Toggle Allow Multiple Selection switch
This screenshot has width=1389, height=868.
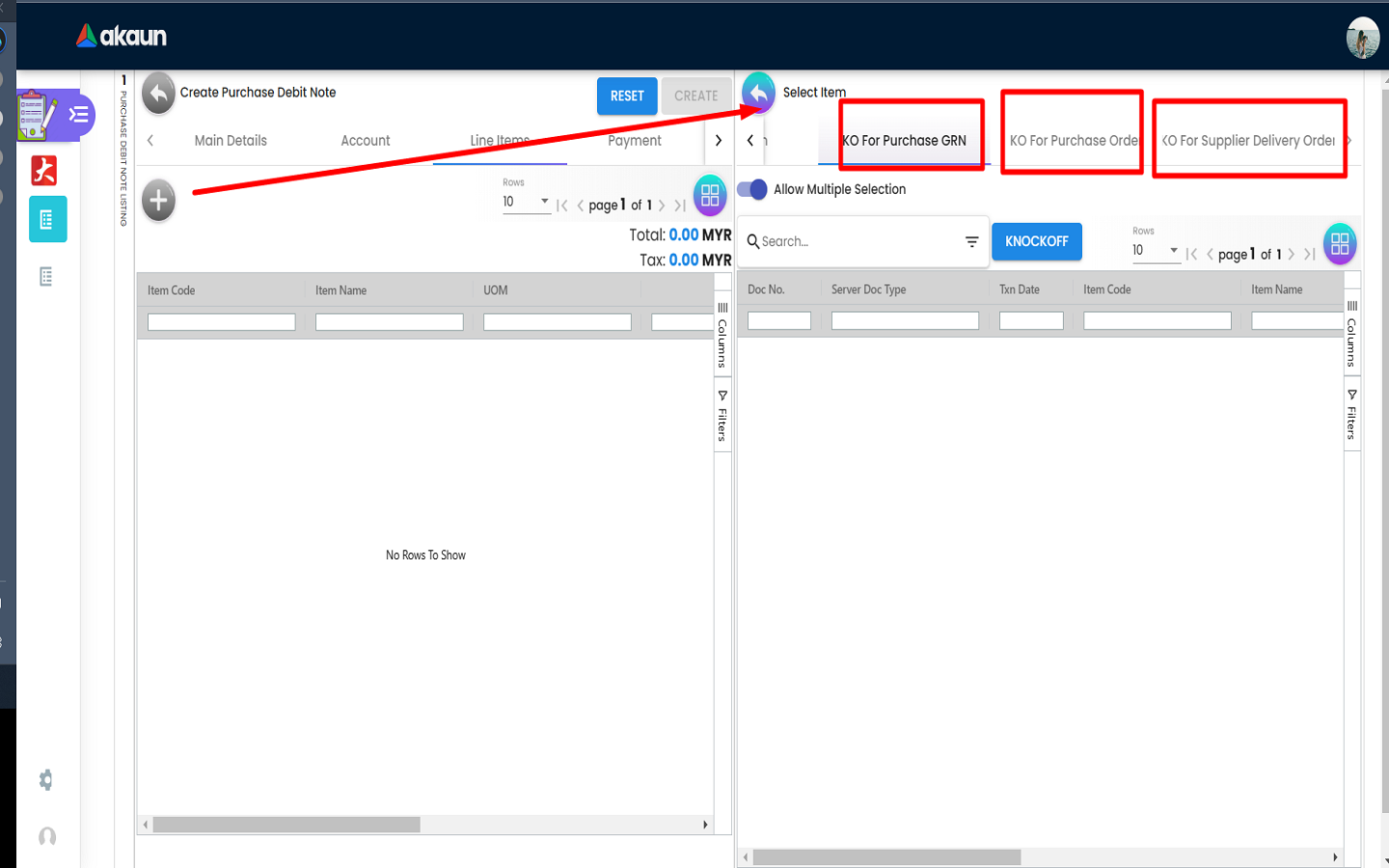[x=752, y=189]
